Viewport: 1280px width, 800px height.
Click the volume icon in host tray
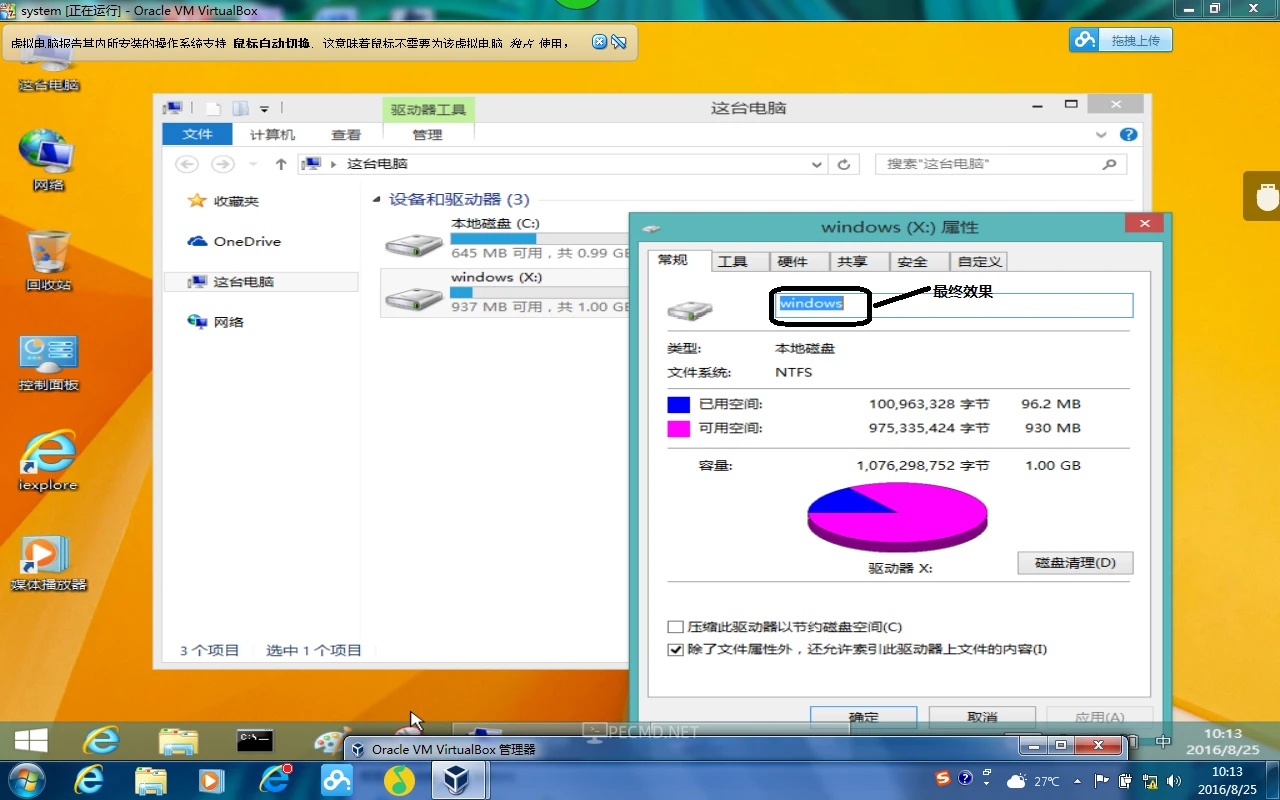[1174, 781]
